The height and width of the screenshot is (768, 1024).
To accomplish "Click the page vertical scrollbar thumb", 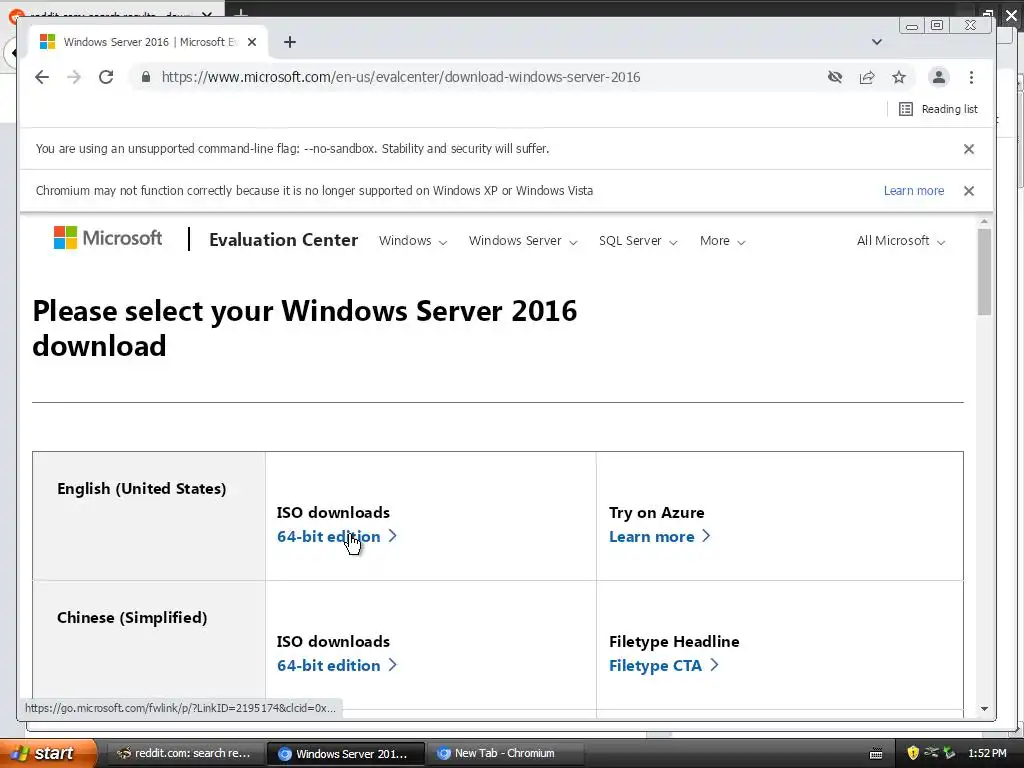I will 984,272.
